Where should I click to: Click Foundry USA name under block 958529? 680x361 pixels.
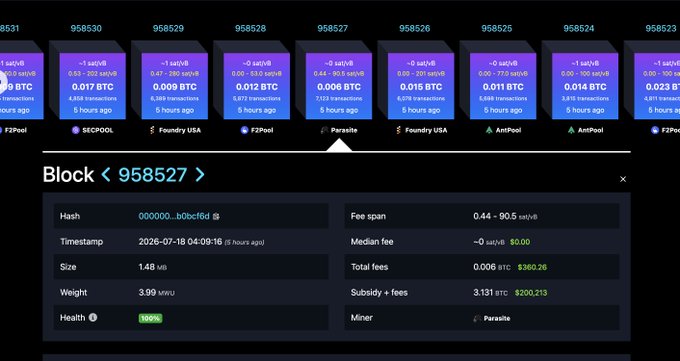pyautogui.click(x=180, y=130)
